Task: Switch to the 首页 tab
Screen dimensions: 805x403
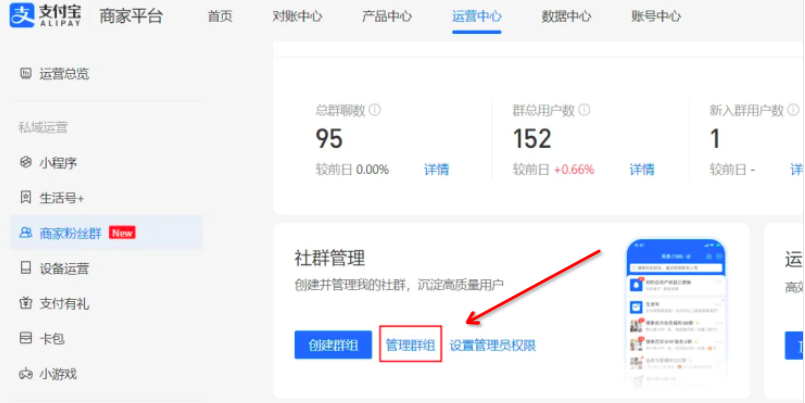Action: point(220,17)
